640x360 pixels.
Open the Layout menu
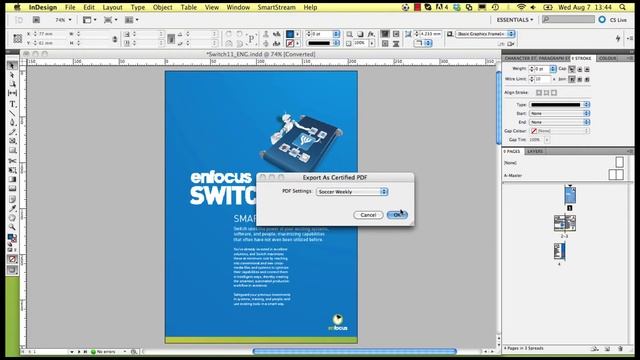coord(112,7)
